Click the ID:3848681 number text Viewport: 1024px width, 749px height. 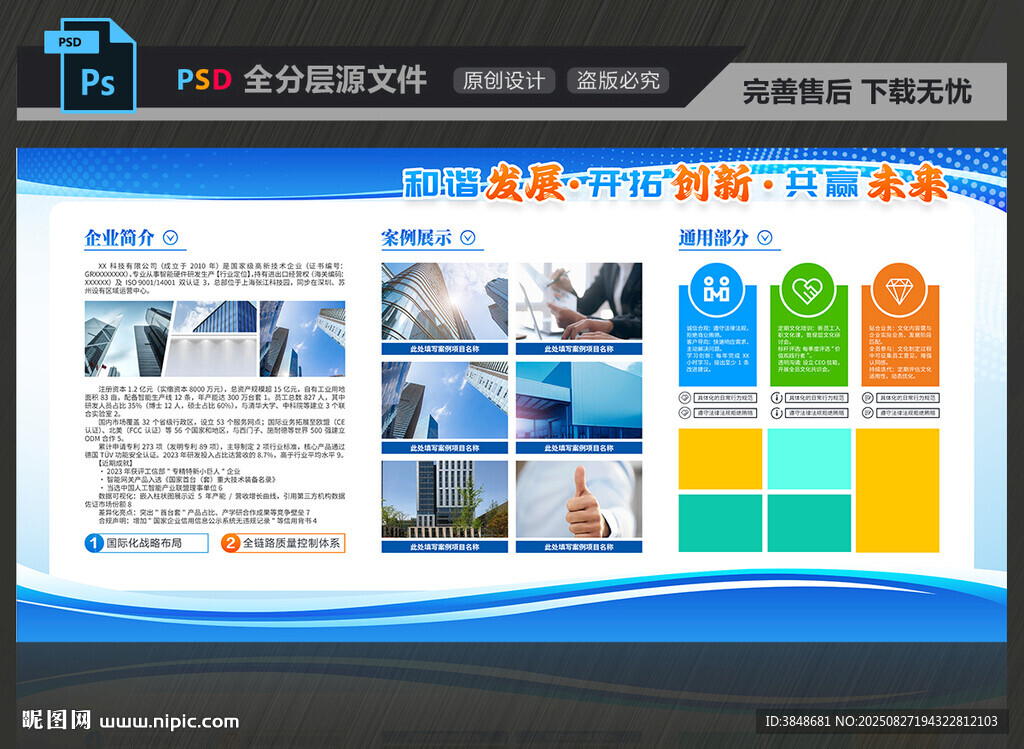pyautogui.click(x=797, y=722)
